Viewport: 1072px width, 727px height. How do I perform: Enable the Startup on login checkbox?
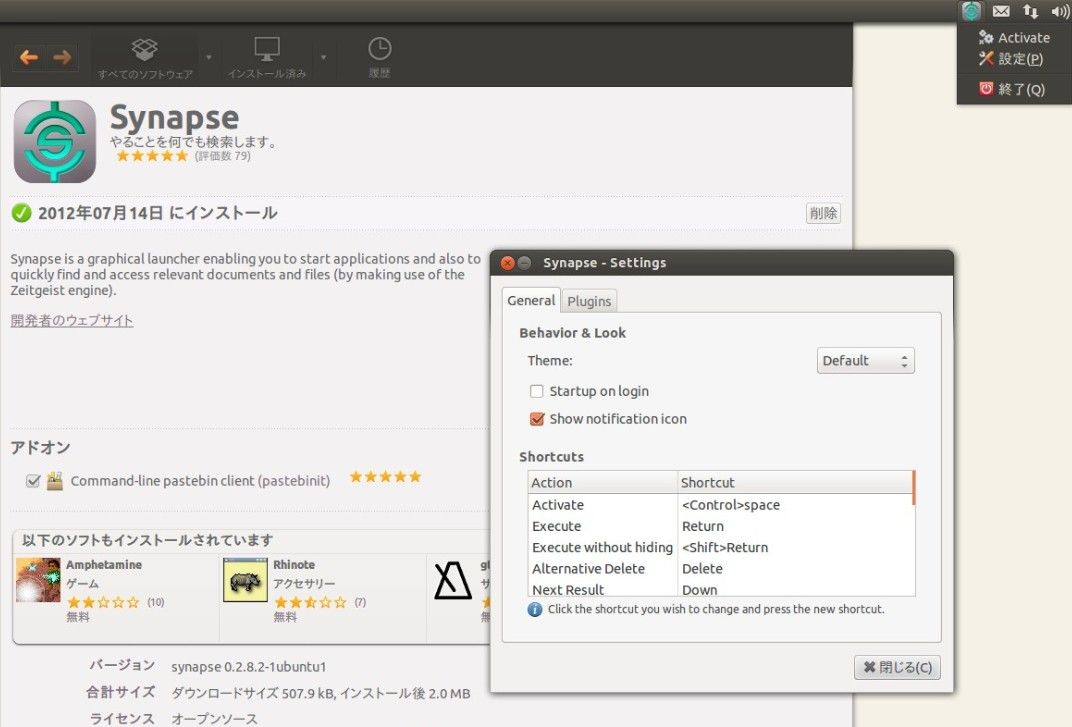(537, 391)
